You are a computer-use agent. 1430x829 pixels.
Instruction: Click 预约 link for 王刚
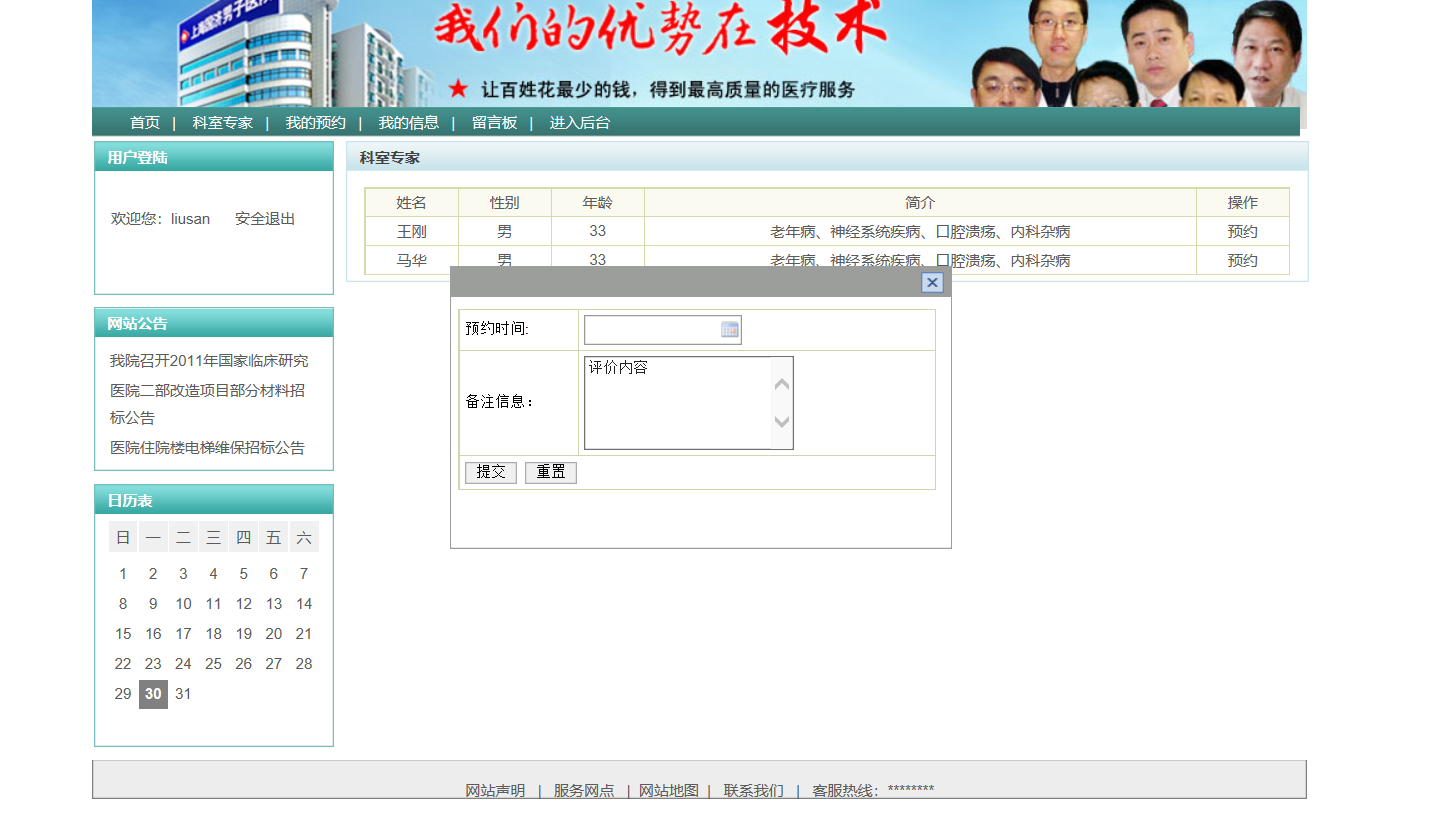coord(1242,232)
